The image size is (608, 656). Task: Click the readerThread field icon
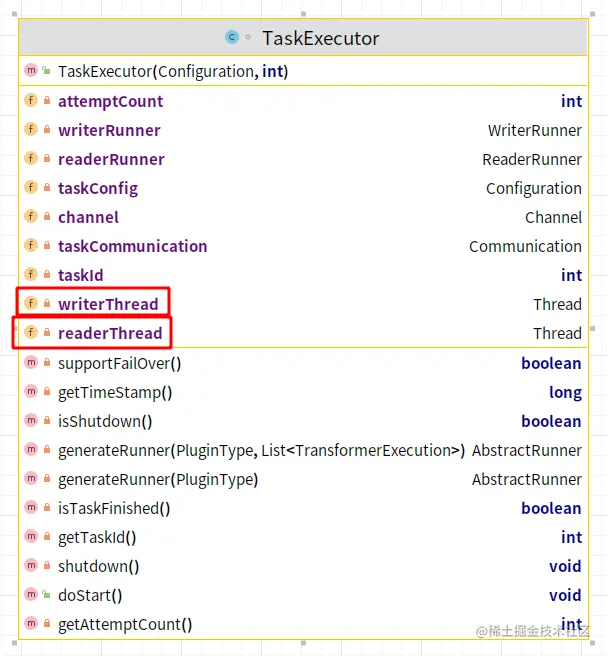coord(31,333)
